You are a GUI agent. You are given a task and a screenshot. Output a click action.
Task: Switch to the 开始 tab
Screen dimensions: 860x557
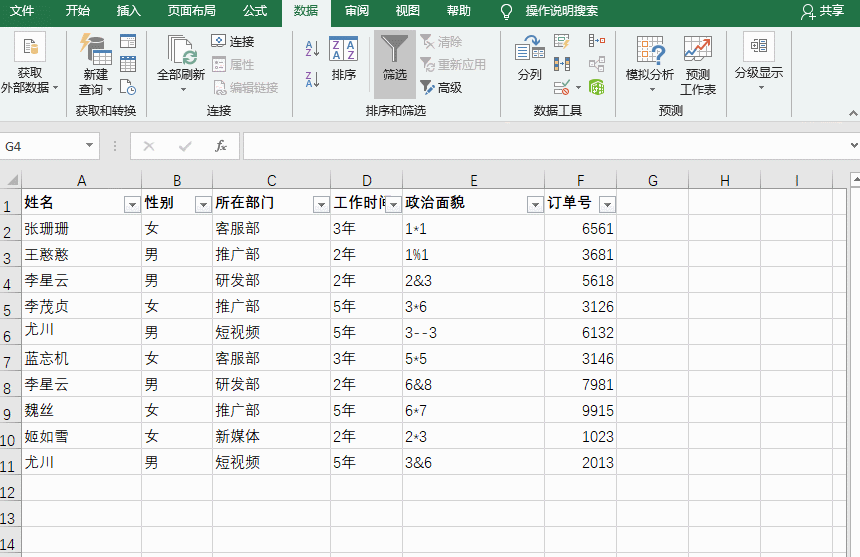77,11
